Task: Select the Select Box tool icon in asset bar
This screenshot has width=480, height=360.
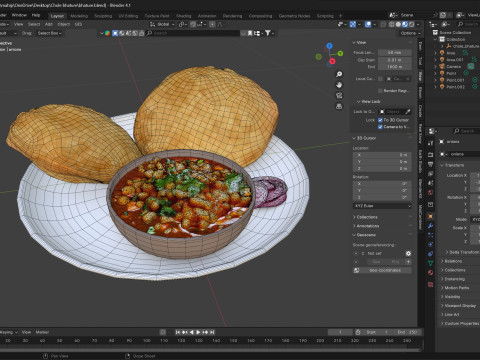Action: point(115,33)
